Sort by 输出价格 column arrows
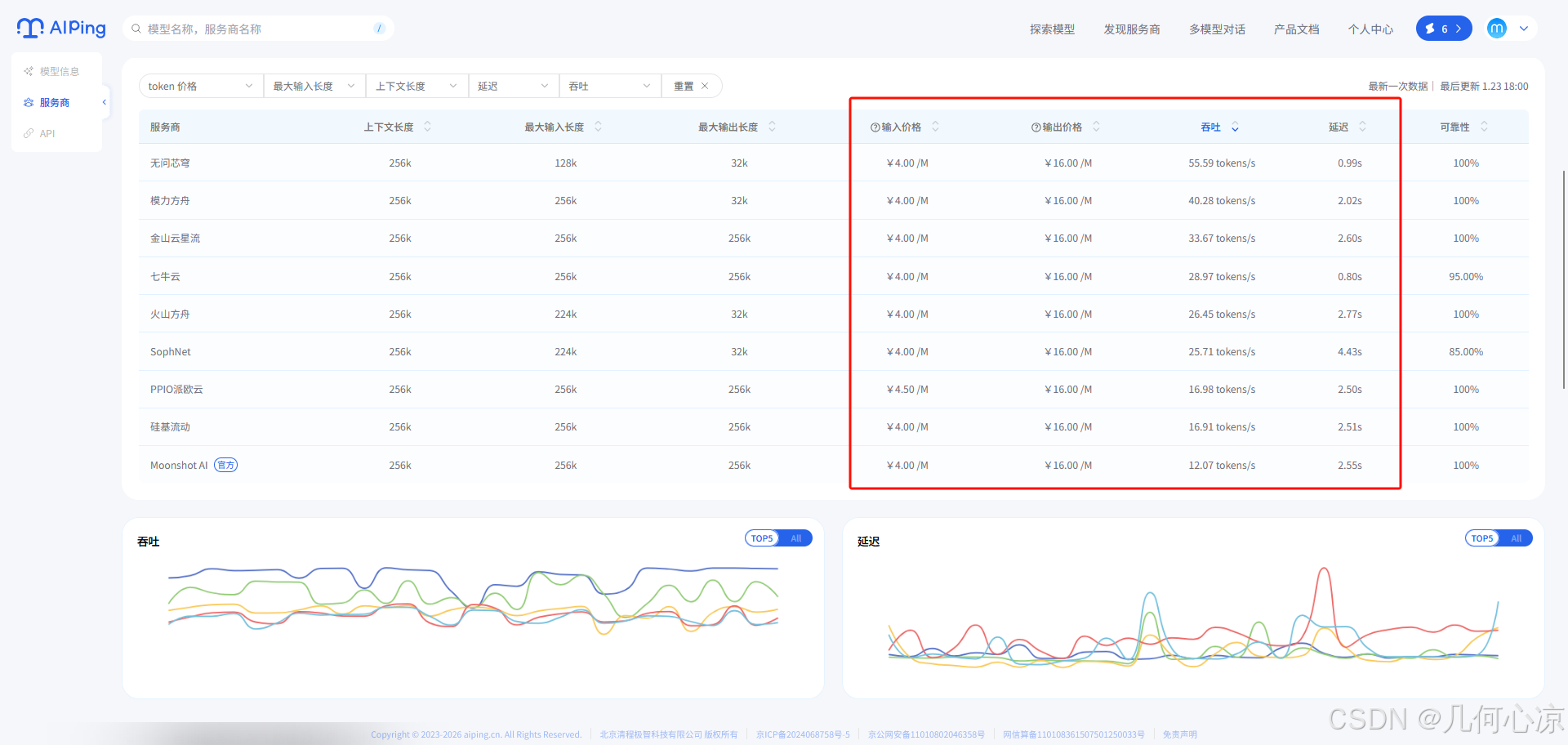 pos(1096,127)
